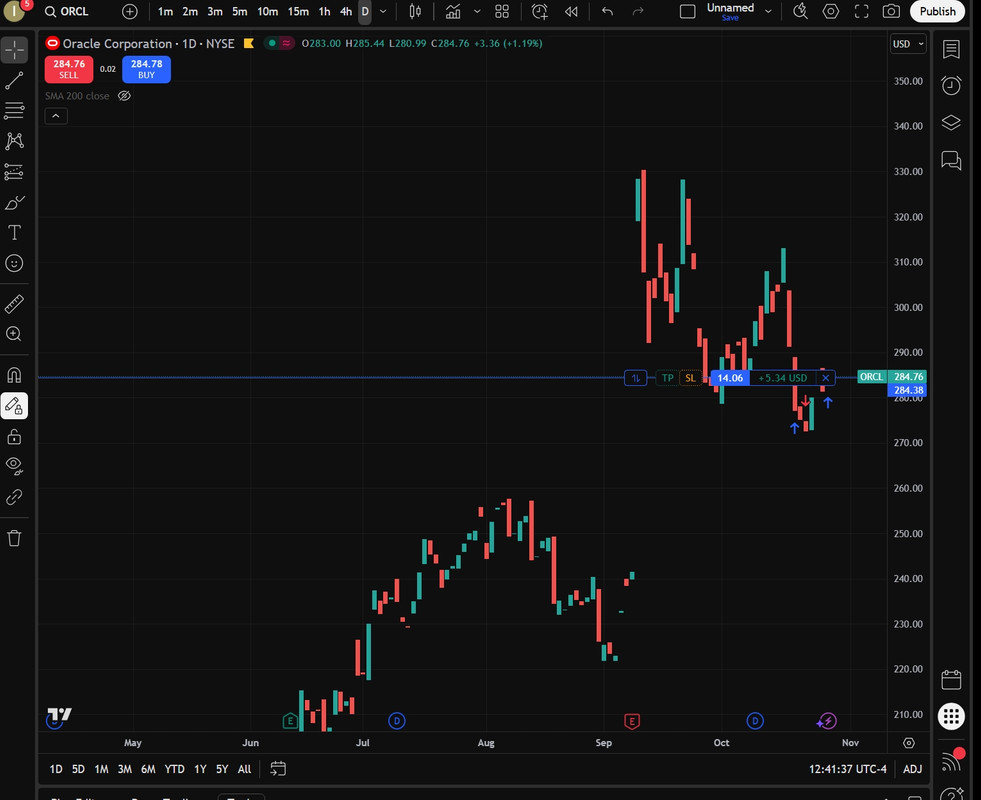Activate the zoom in tool

pos(14,334)
